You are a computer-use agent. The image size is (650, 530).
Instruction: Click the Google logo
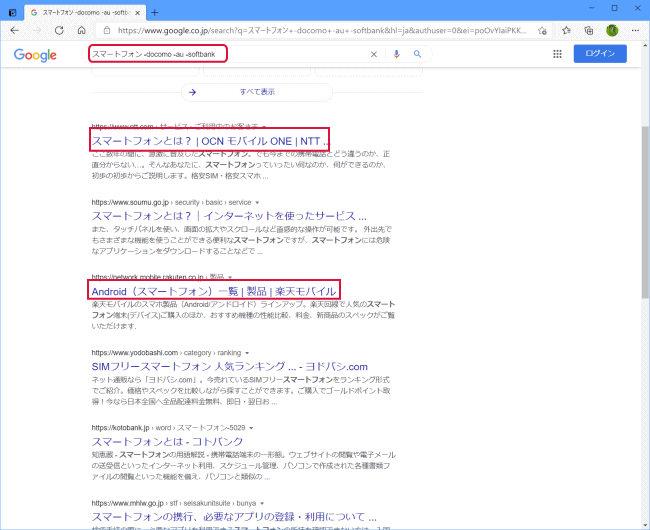[x=35, y=55]
